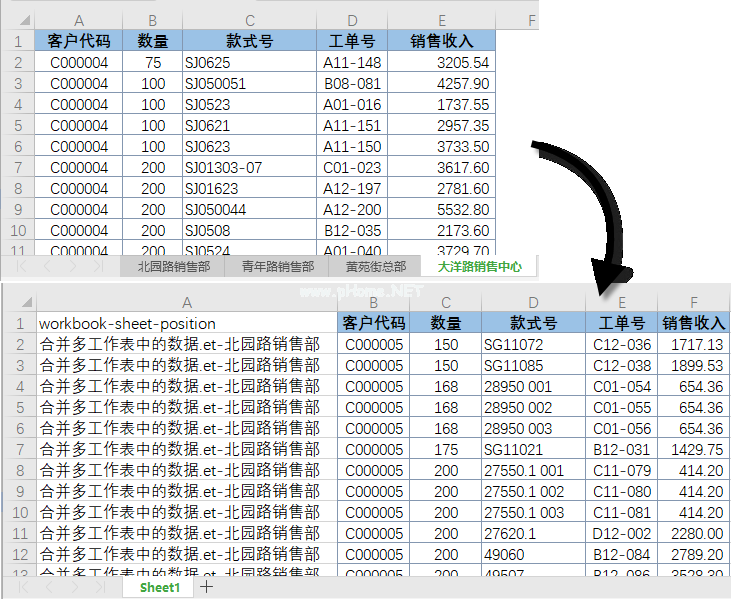Select column A header in lower sheet
Viewport: 733px width, 599px height.
pyautogui.click(x=186, y=302)
